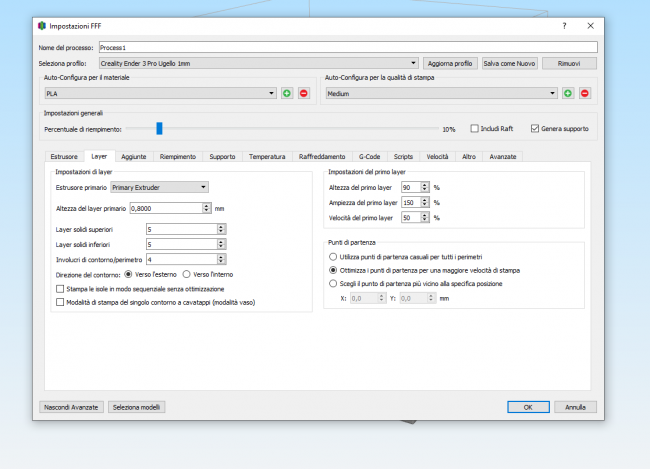Click the Nascondi Avanzate button
The width and height of the screenshot is (650, 469).
click(70, 407)
